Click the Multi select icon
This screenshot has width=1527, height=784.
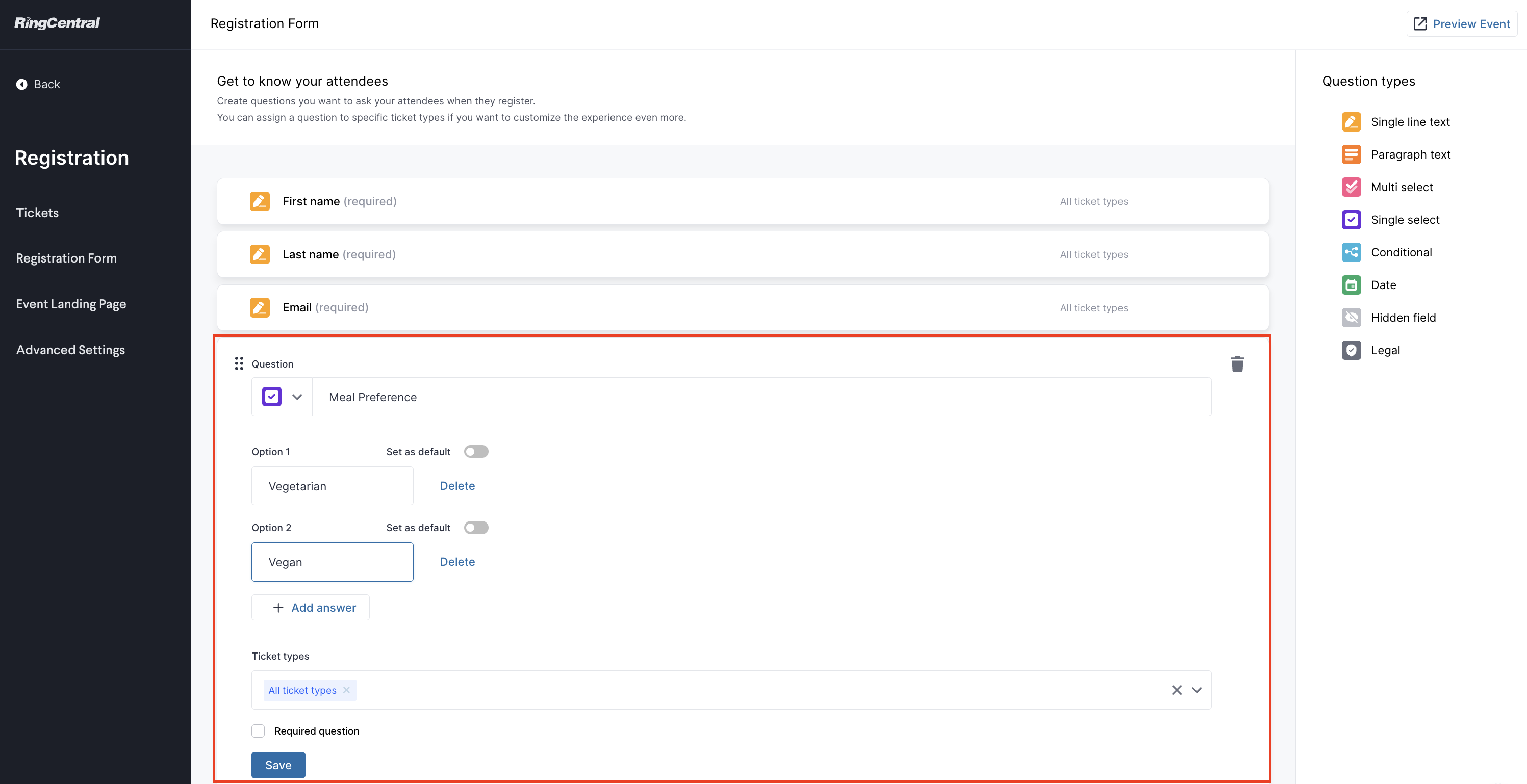click(1351, 187)
